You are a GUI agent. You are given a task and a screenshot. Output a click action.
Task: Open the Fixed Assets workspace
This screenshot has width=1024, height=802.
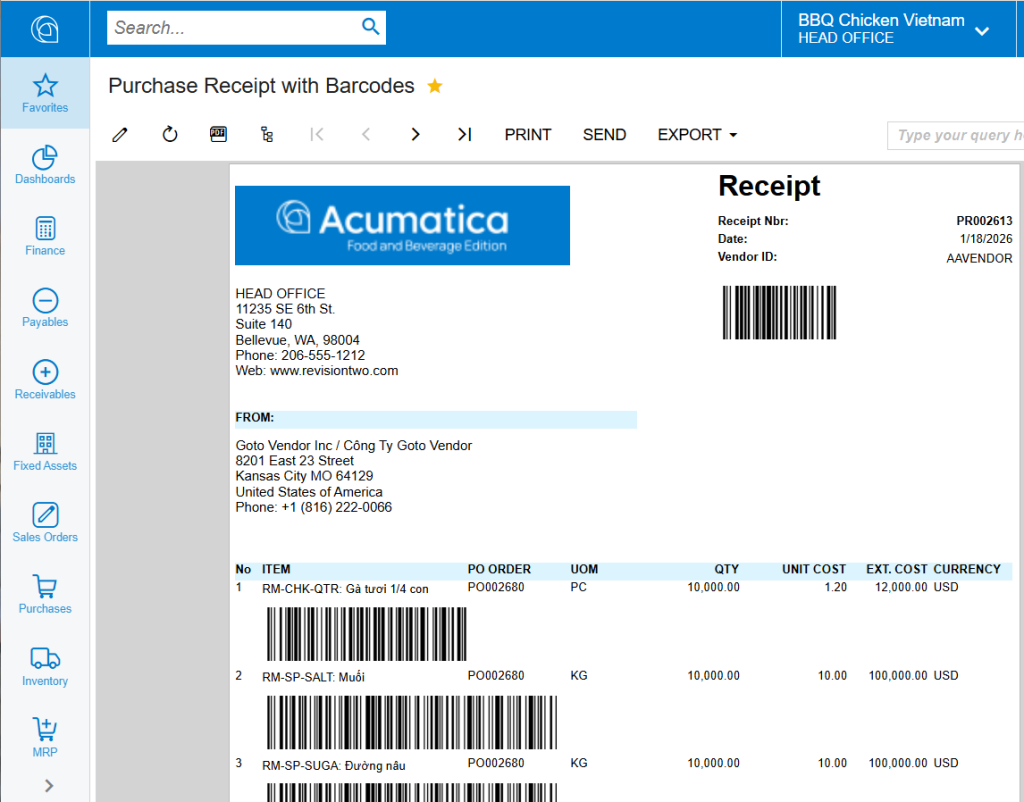pos(44,451)
